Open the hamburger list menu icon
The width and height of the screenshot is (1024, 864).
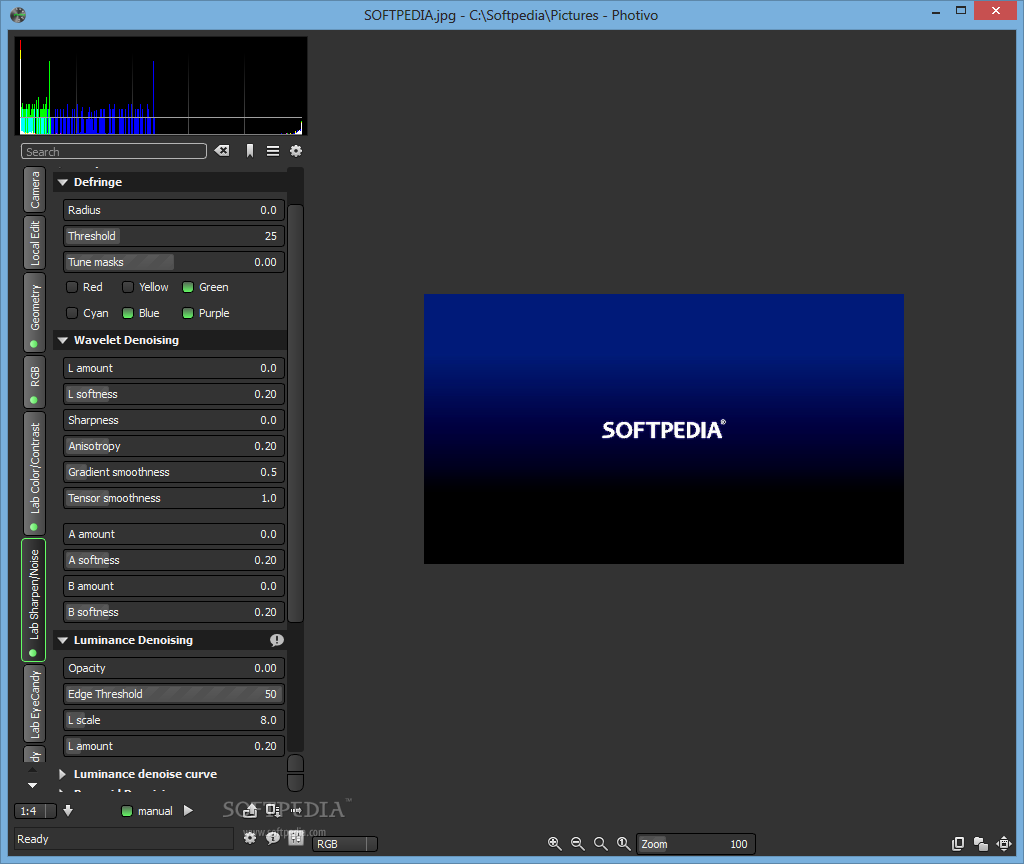[273, 151]
